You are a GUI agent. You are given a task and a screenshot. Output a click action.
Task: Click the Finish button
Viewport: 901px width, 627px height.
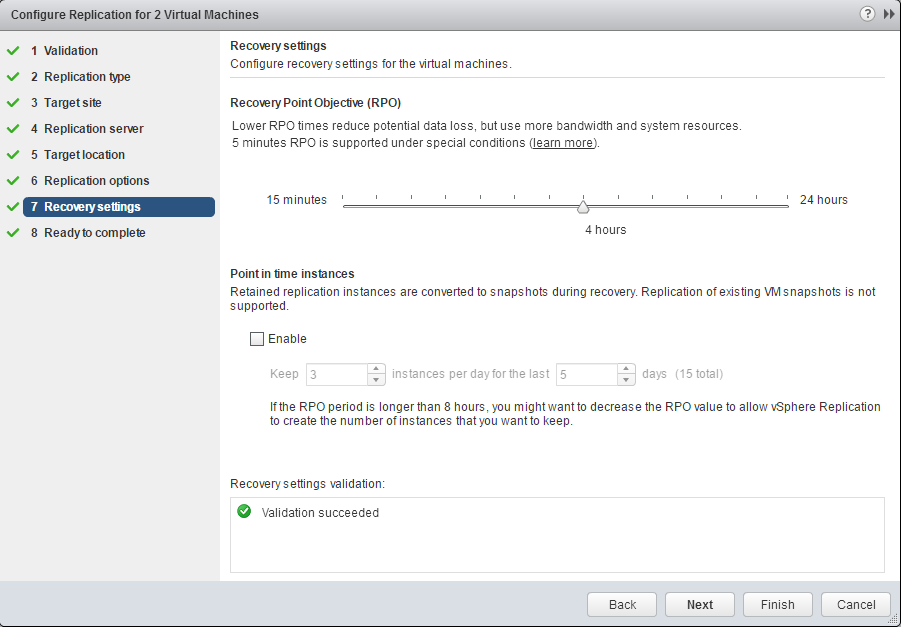[777, 604]
